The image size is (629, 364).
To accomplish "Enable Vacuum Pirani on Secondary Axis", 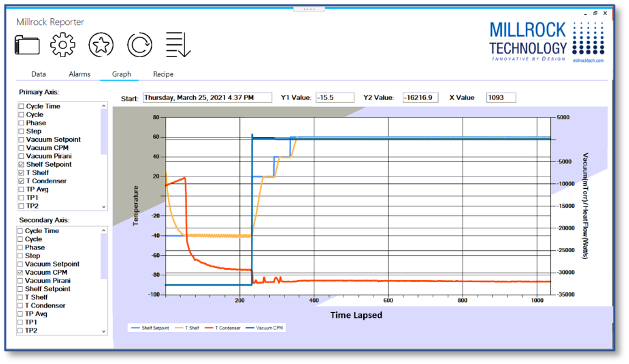I will coord(20,281).
